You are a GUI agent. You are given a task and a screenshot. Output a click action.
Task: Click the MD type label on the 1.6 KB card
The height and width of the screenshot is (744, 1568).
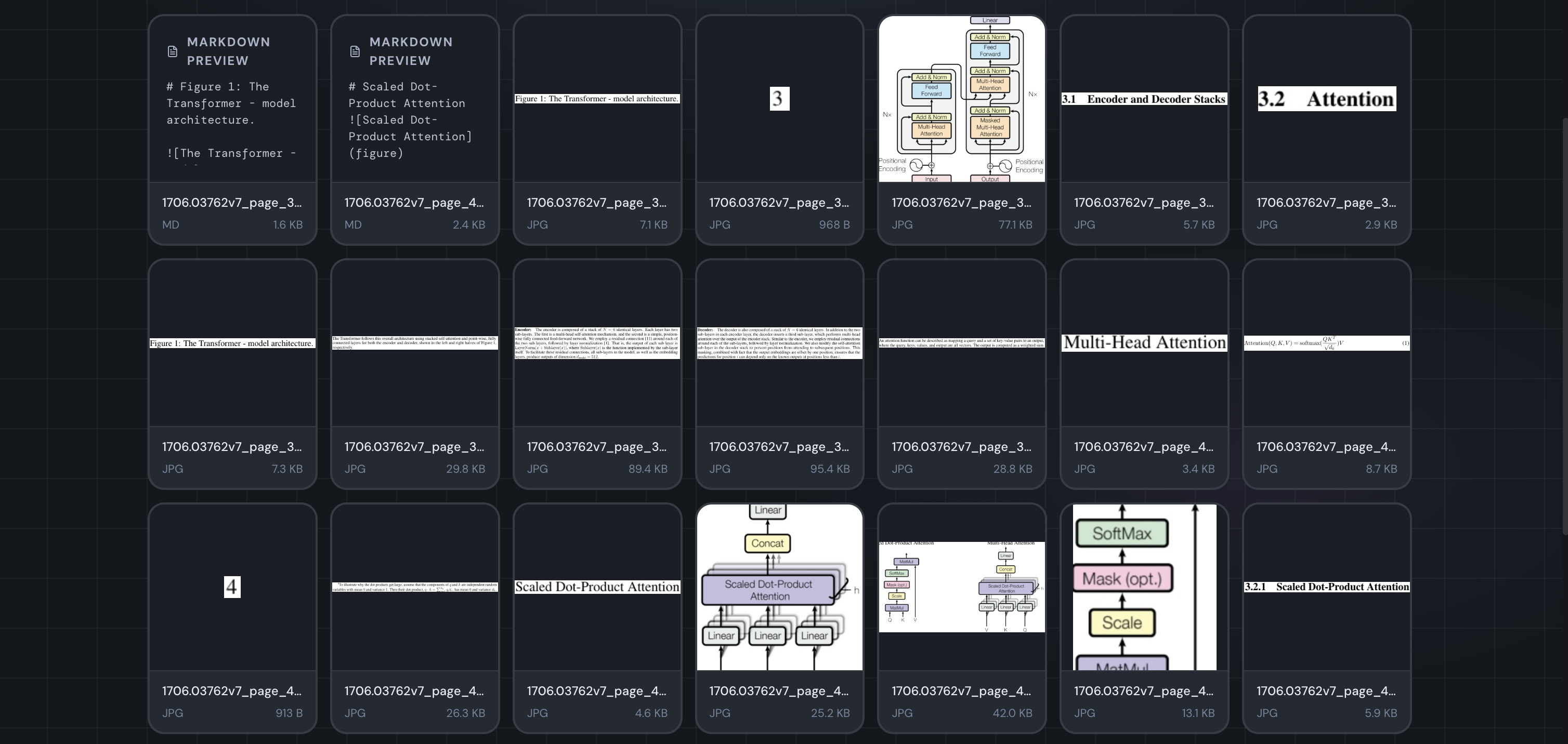pos(171,224)
